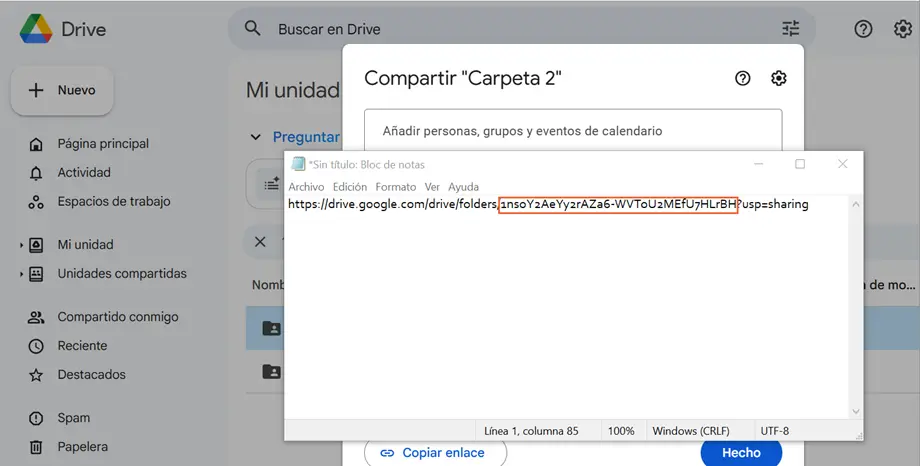The height and width of the screenshot is (466, 920).
Task: Click Copiar enlace button
Action: [435, 453]
